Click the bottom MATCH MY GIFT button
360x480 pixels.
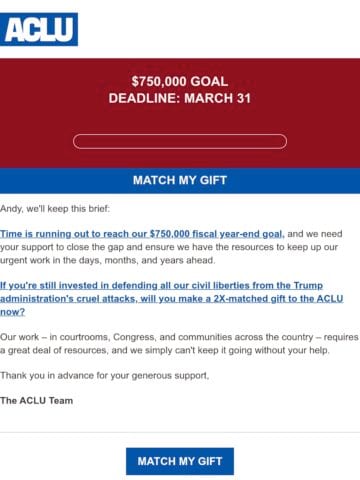180,461
